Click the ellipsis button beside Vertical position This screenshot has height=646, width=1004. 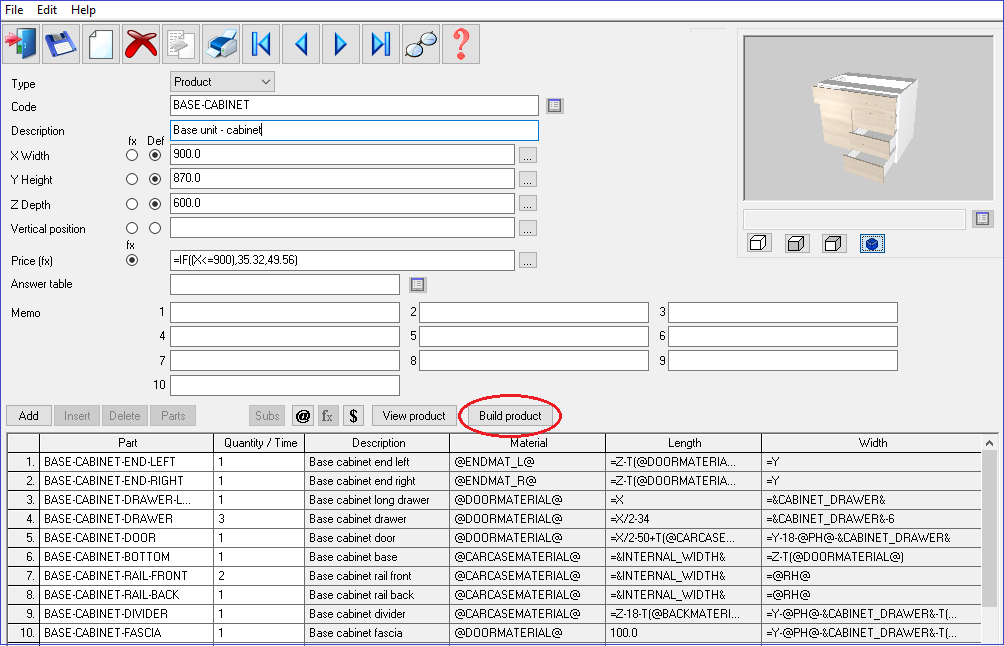click(x=528, y=229)
